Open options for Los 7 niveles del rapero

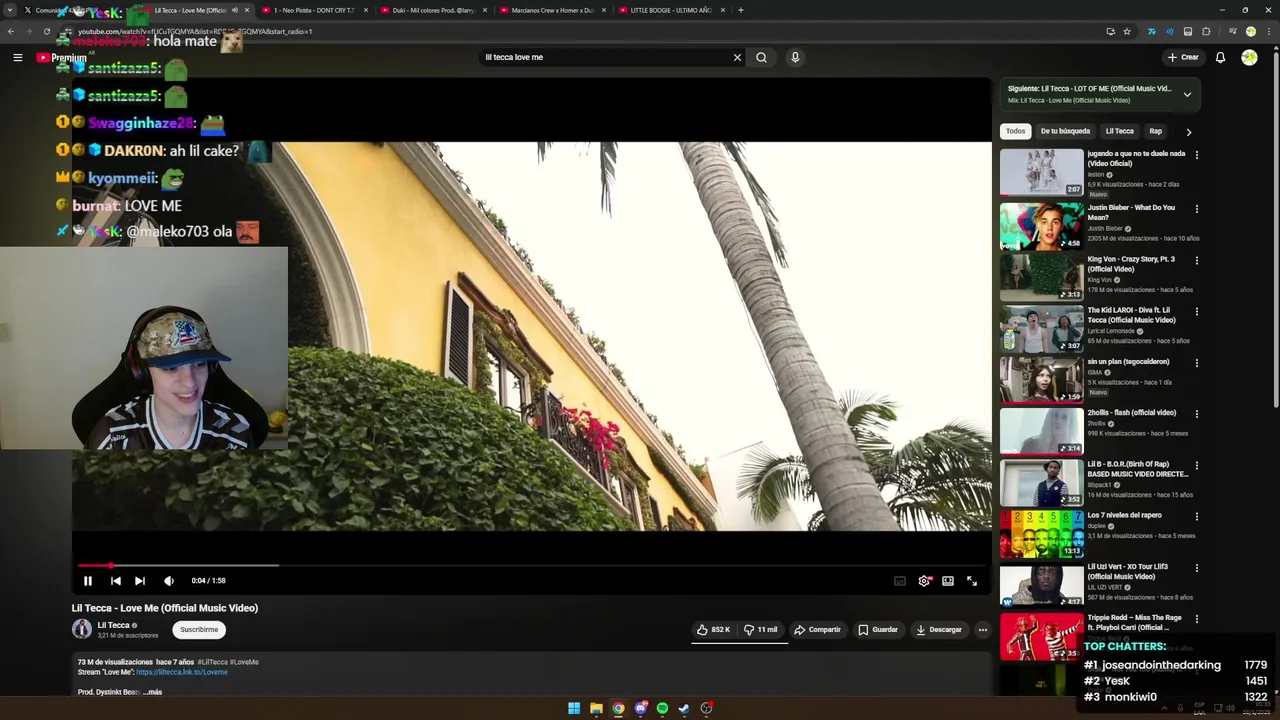pyautogui.click(x=1197, y=517)
